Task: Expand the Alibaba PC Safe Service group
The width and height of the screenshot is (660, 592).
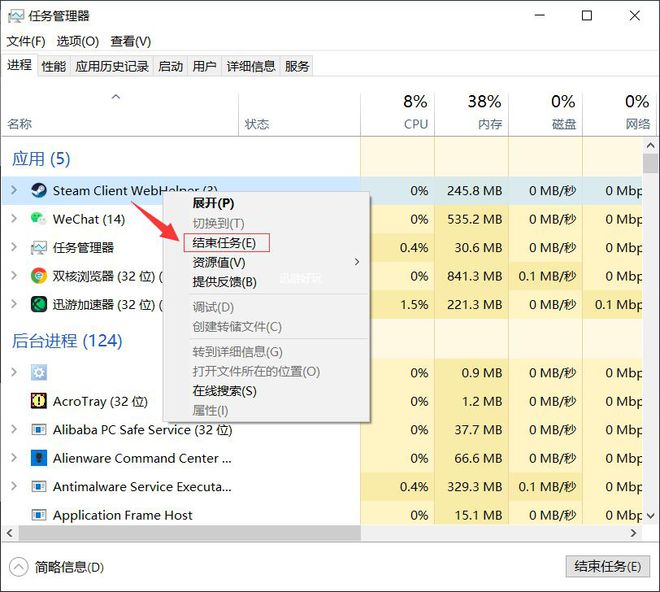Action: 14,429
